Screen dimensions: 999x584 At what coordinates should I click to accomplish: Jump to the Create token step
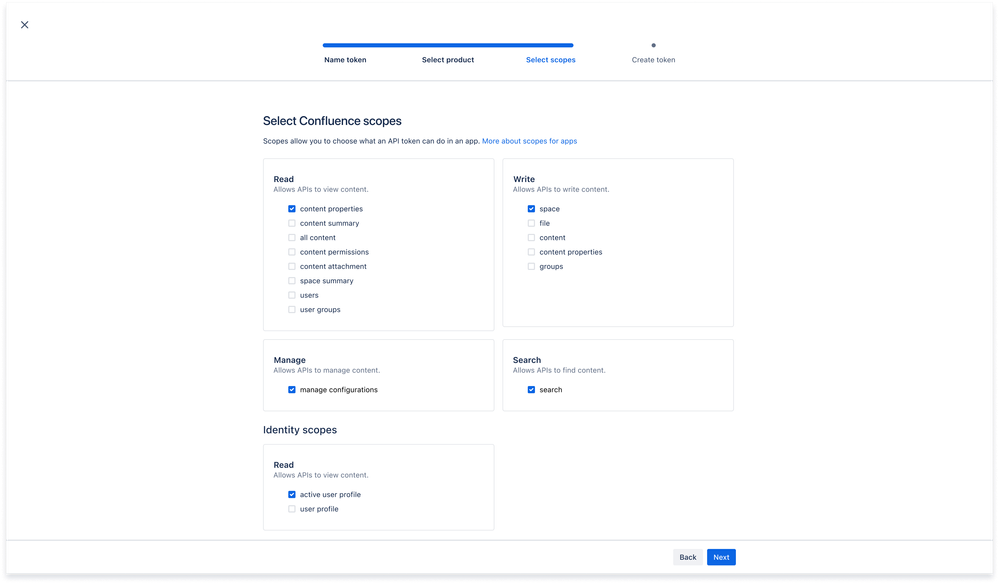(x=653, y=60)
